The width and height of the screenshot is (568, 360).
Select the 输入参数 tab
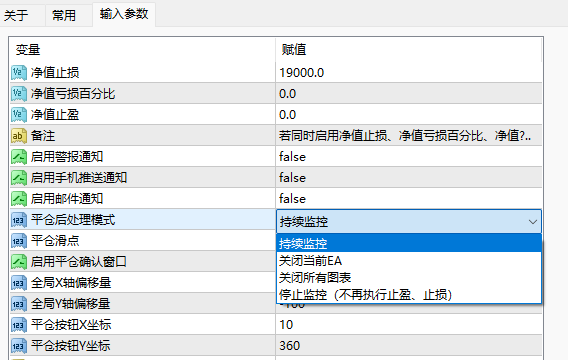124,14
